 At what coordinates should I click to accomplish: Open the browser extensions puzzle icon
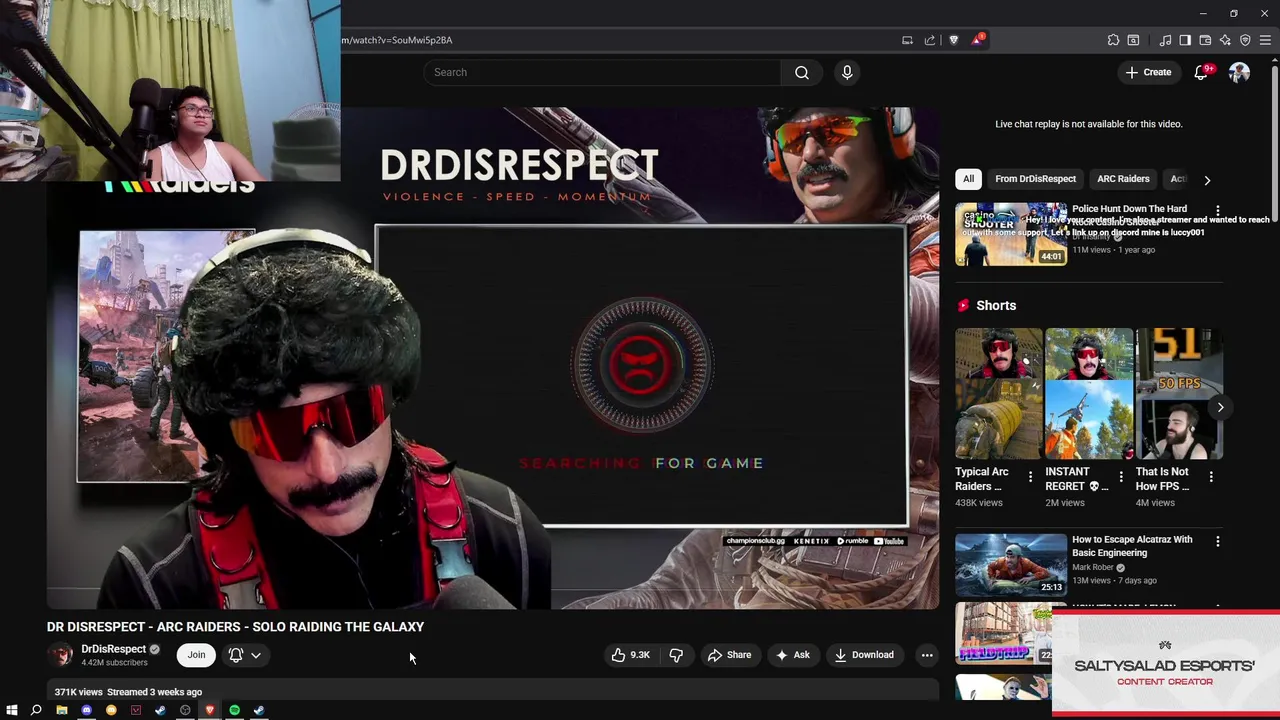point(1113,40)
